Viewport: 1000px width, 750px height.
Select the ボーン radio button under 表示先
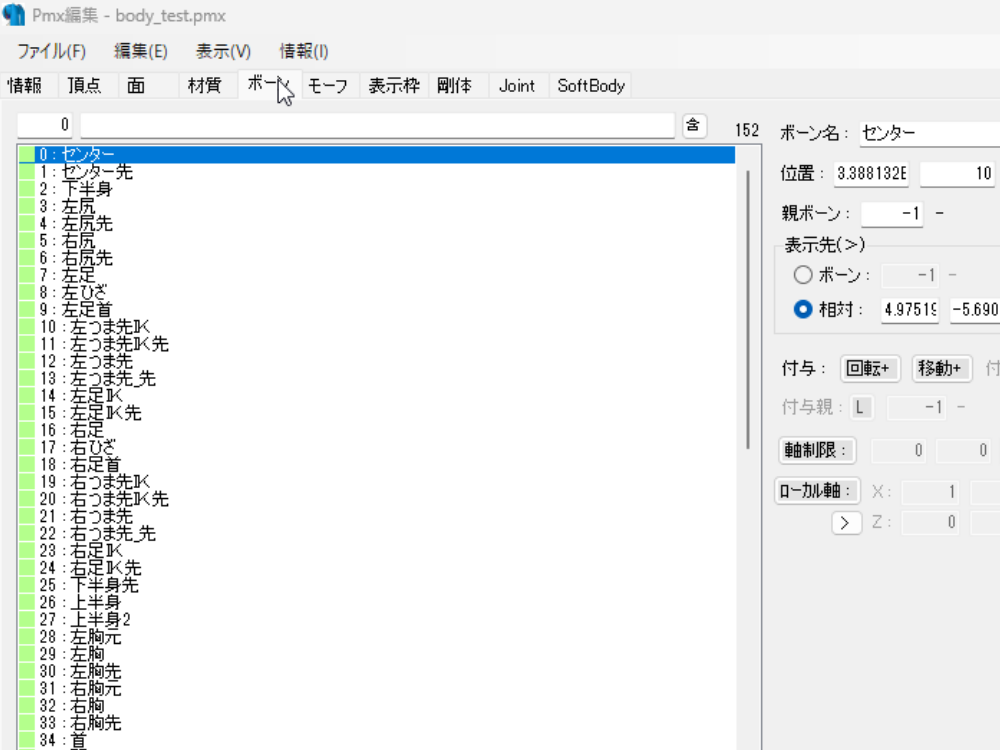[x=802, y=275]
